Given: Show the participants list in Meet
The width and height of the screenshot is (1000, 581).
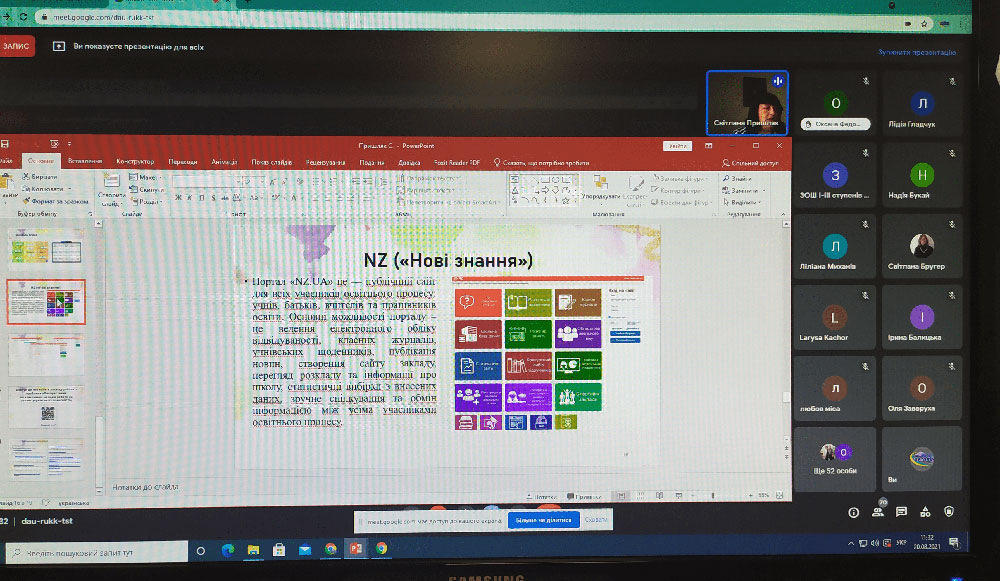Looking at the screenshot, I should [x=878, y=511].
